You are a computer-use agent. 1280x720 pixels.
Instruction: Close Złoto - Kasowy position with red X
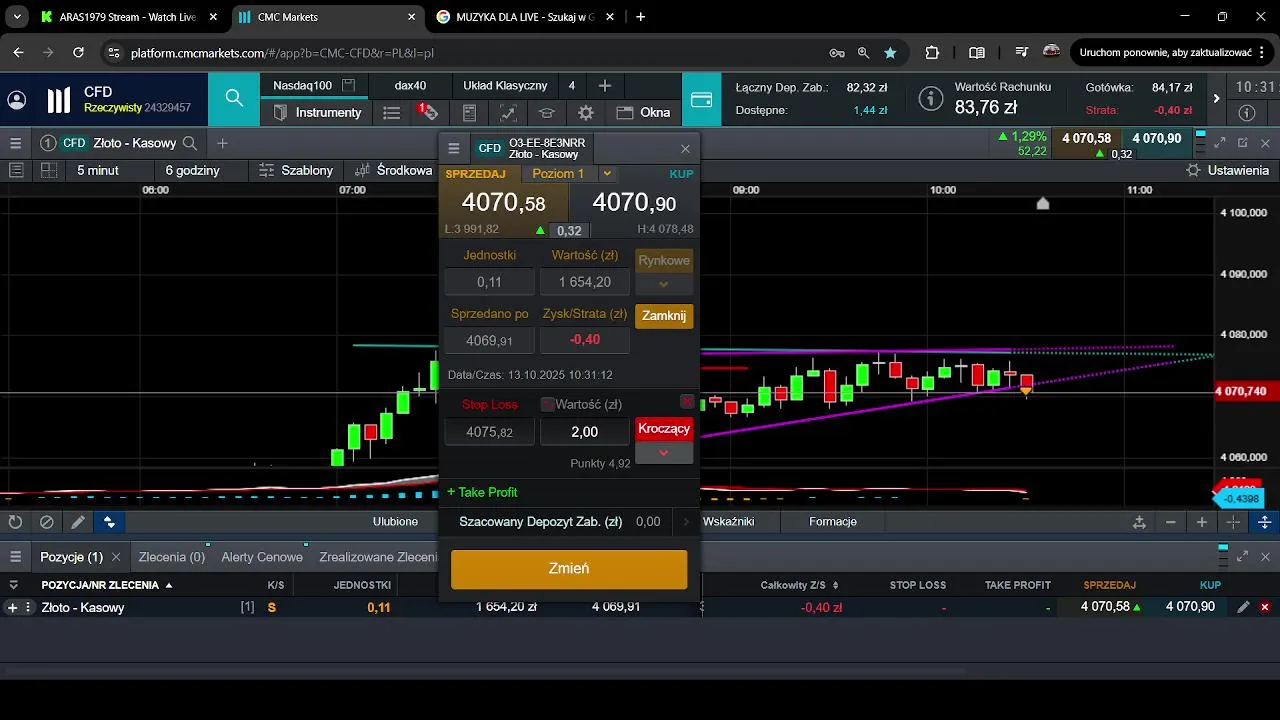click(x=1265, y=607)
